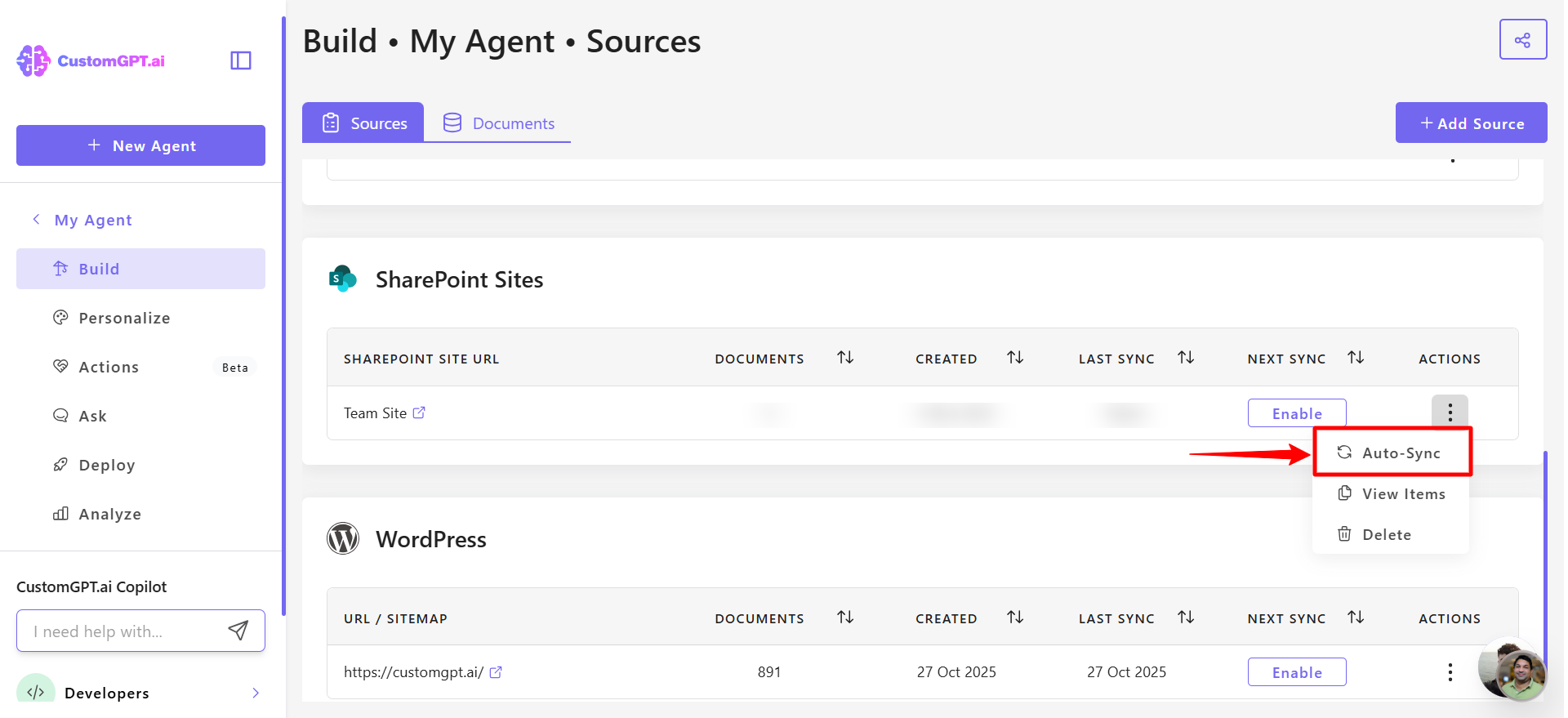
Task: Send Copilot message paper plane icon
Action: pos(238,631)
